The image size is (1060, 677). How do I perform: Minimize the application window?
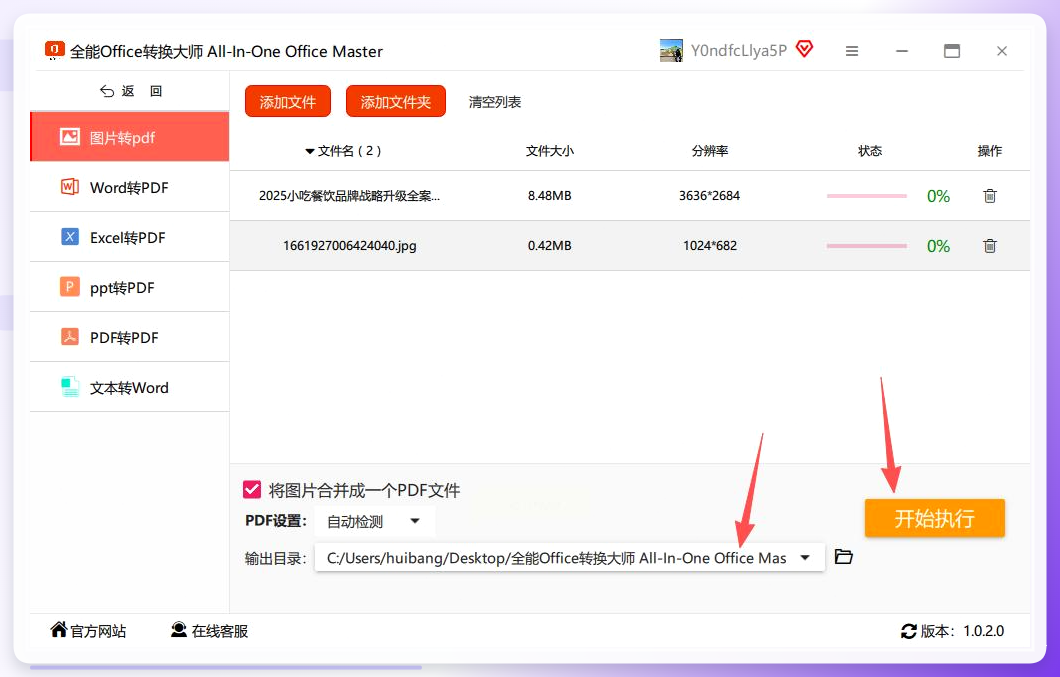coord(902,51)
